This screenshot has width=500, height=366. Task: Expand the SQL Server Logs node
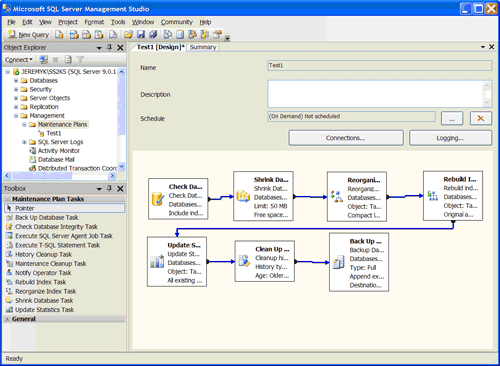point(24,142)
